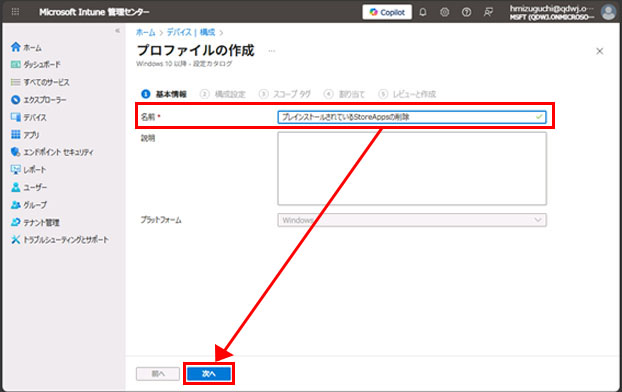Select the 構成設定 step tab
622x392 pixels.
(x=223, y=94)
